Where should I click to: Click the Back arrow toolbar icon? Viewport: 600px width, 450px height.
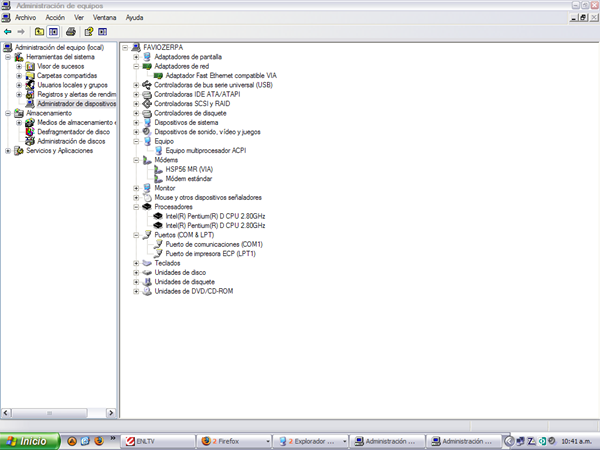[8, 32]
